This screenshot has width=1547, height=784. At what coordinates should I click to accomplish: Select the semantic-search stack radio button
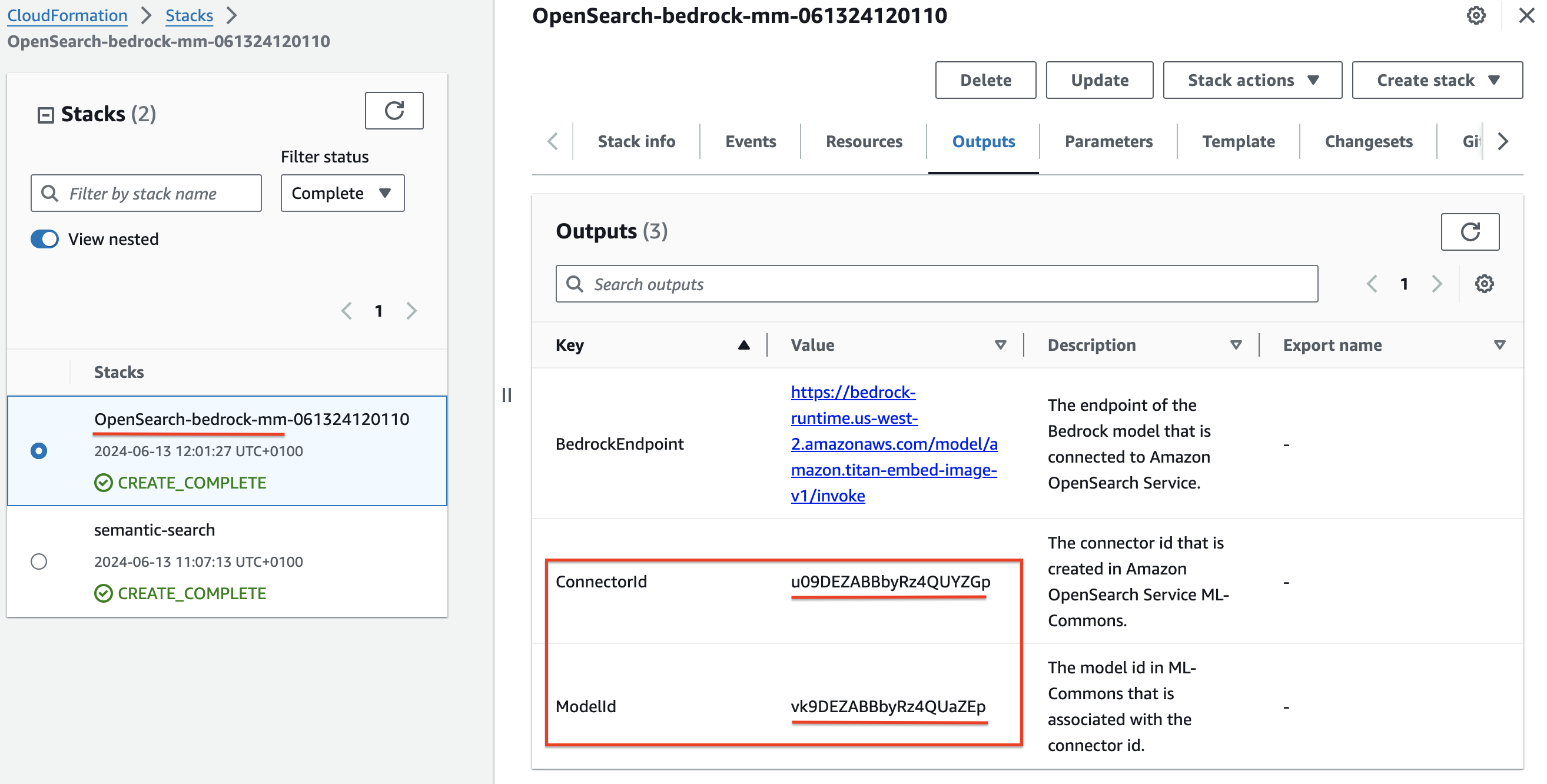tap(39, 562)
